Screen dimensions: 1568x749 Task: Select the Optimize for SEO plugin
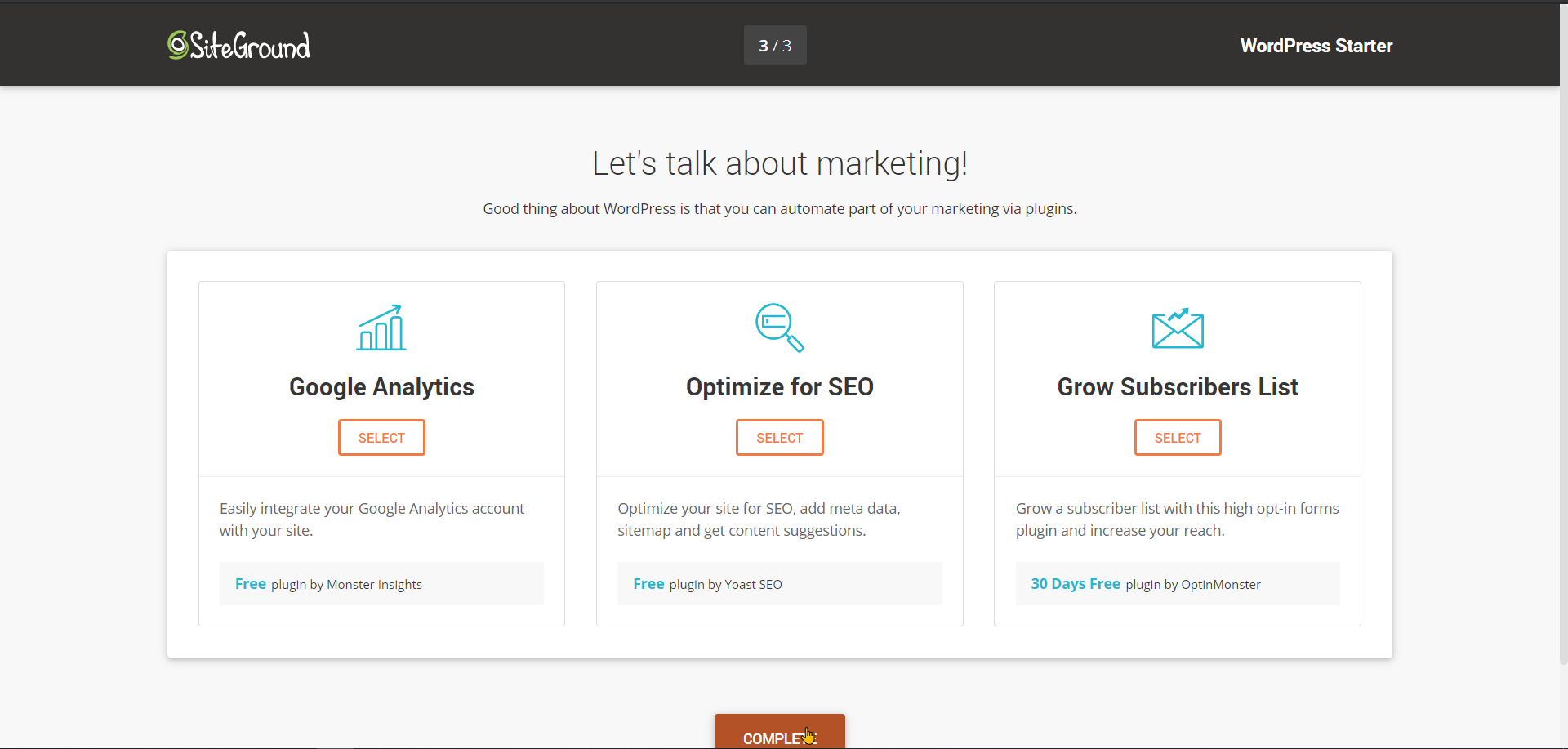pos(779,438)
